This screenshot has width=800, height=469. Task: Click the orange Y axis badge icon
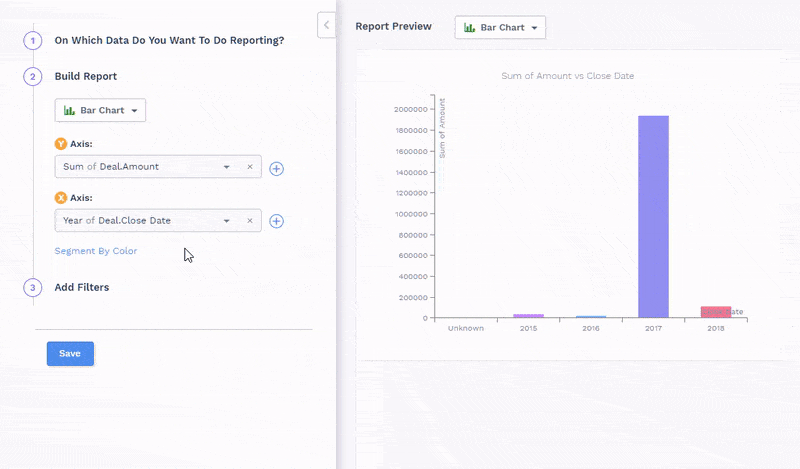61,144
